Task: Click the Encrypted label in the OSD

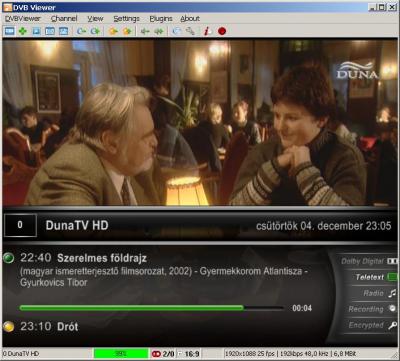Action: (366, 325)
